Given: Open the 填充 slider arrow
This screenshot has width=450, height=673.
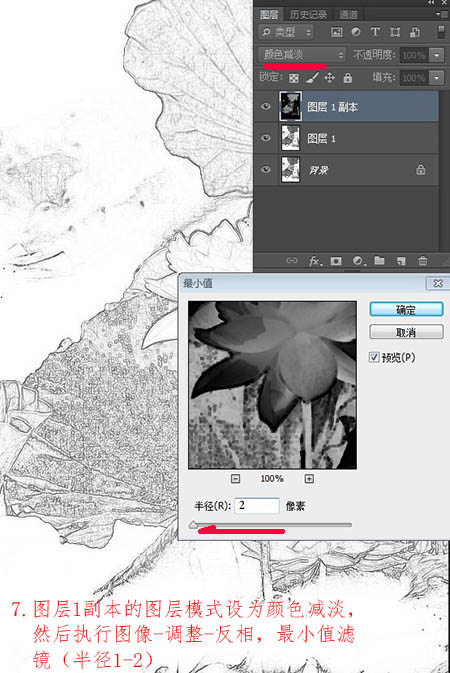Looking at the screenshot, I should tap(437, 78).
